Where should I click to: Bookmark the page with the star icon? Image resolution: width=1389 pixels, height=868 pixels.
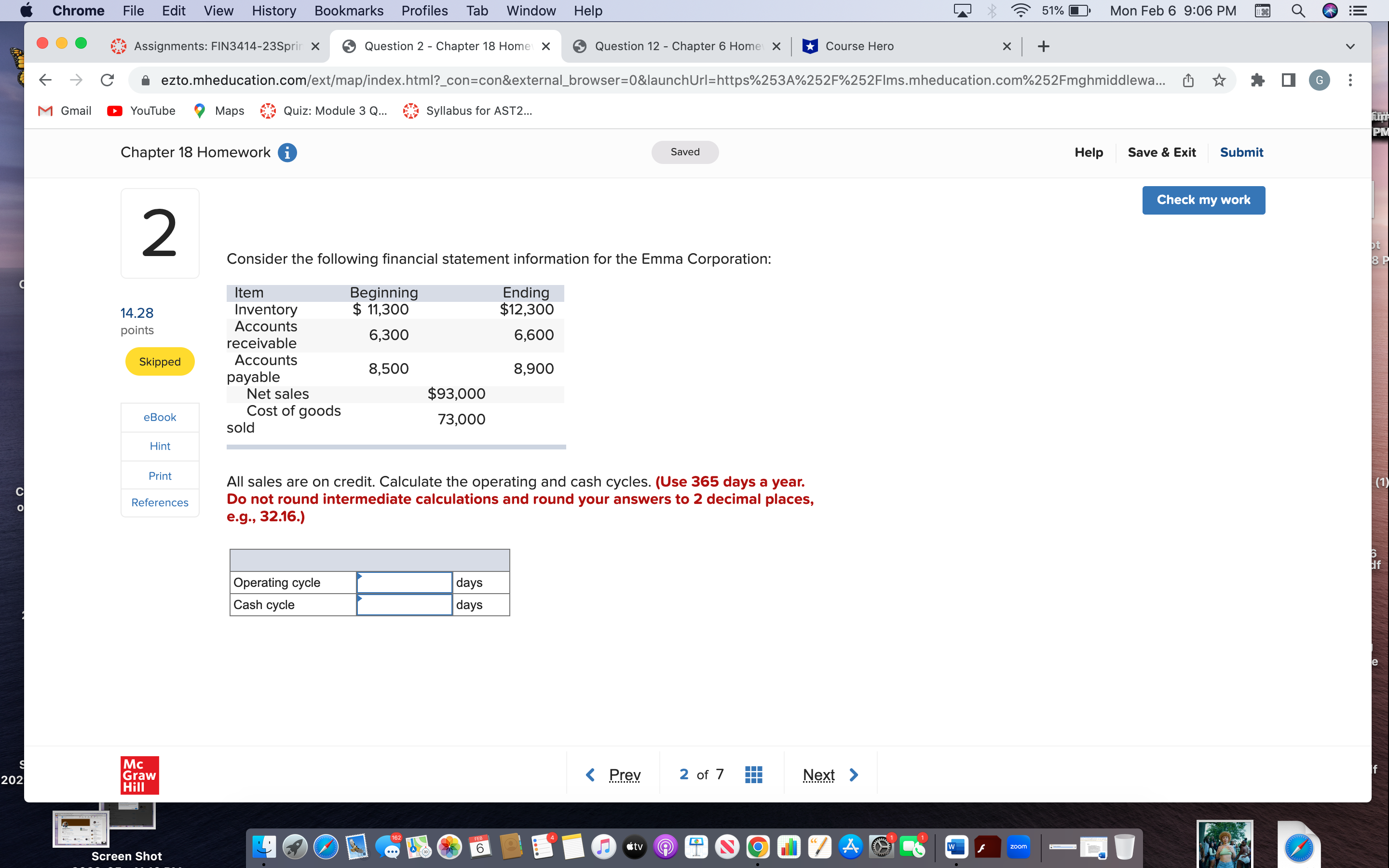coord(1218,80)
